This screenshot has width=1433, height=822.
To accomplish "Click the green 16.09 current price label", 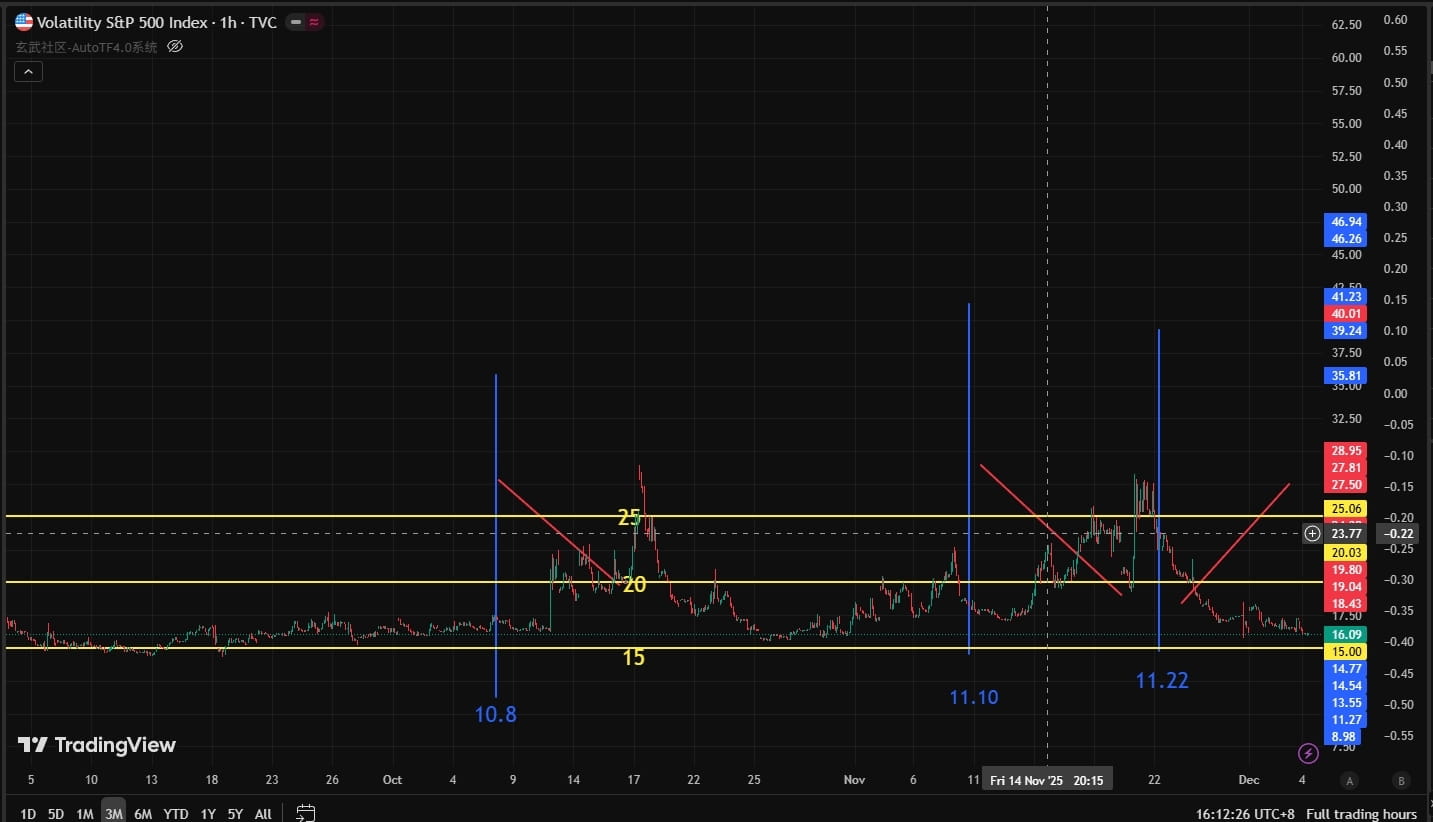I will (x=1341, y=634).
